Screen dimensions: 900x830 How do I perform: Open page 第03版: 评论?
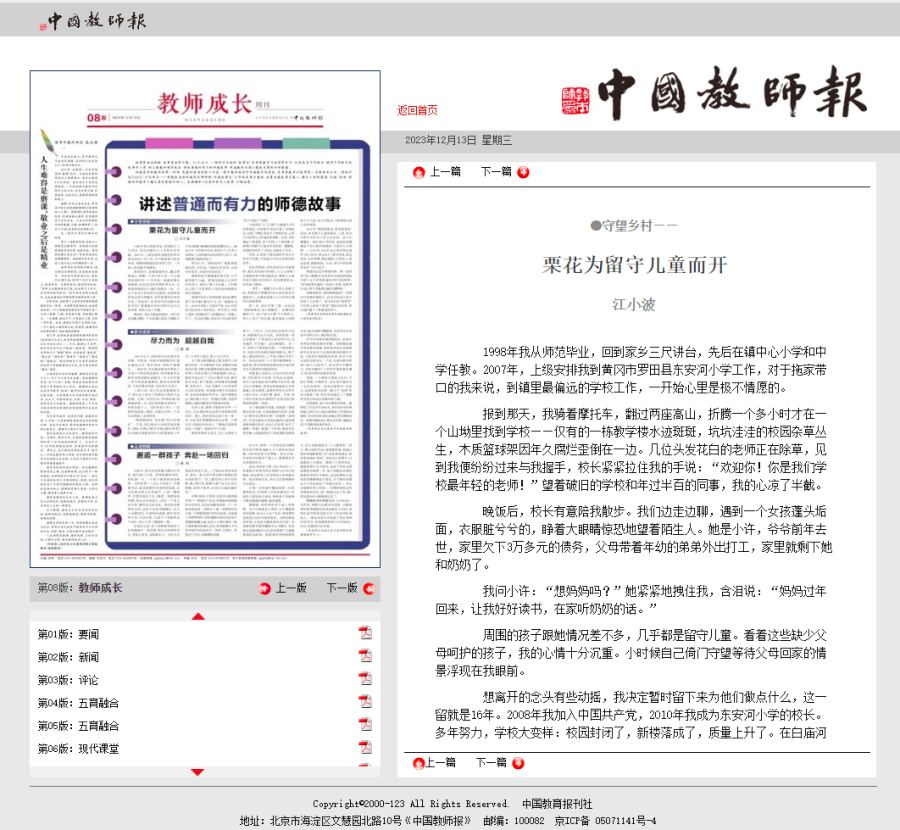(68, 680)
